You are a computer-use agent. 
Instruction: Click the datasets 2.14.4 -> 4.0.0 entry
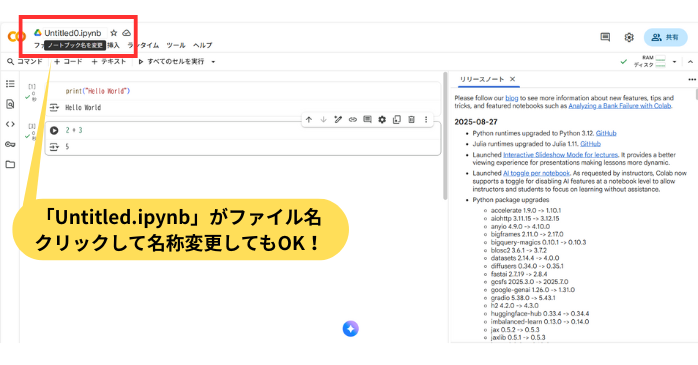click(525, 258)
